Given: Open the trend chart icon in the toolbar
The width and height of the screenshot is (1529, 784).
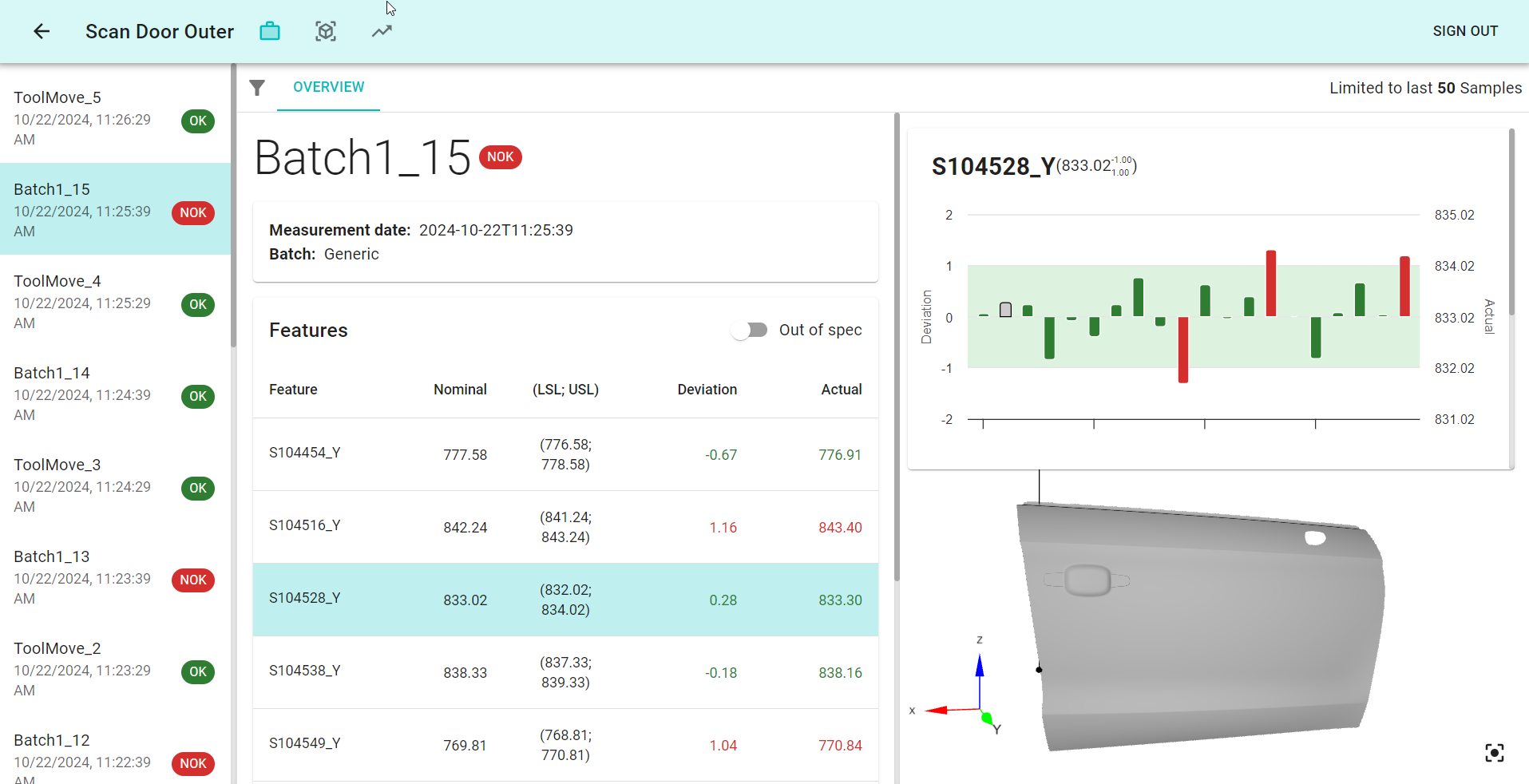Looking at the screenshot, I should (x=381, y=30).
